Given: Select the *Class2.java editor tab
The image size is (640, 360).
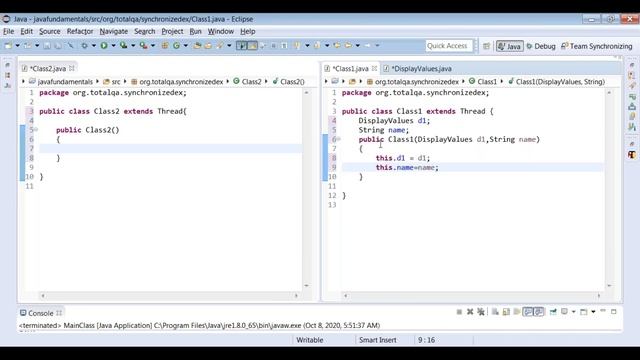Looking at the screenshot, I should (48, 69).
